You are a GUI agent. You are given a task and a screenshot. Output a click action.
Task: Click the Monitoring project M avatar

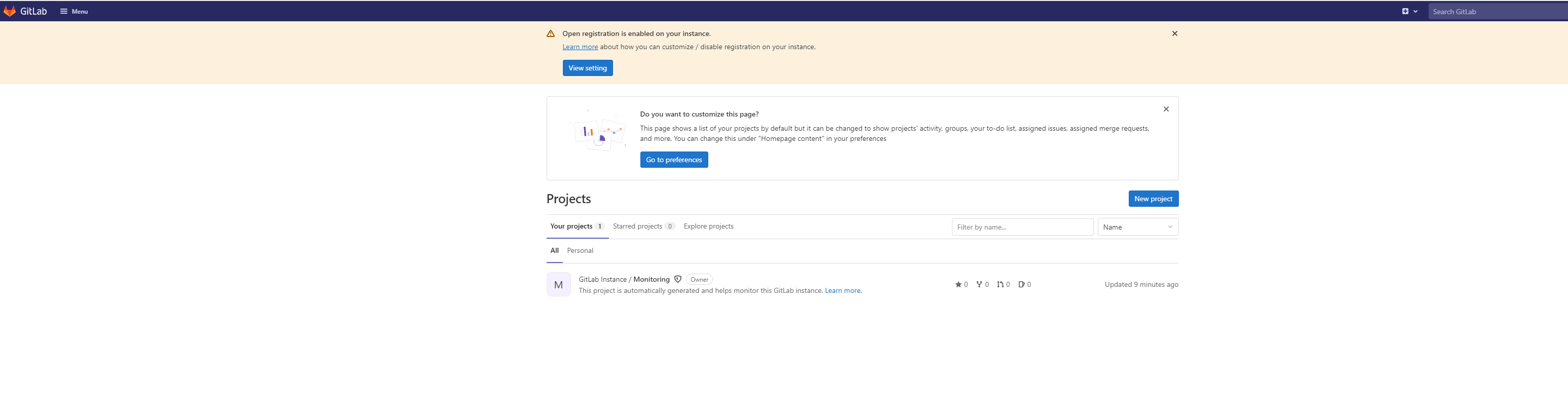[559, 284]
